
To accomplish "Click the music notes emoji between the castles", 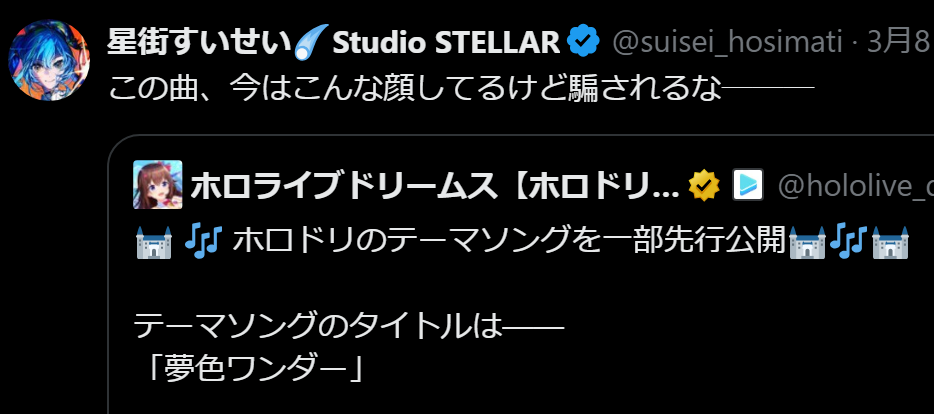I will 849,241.
